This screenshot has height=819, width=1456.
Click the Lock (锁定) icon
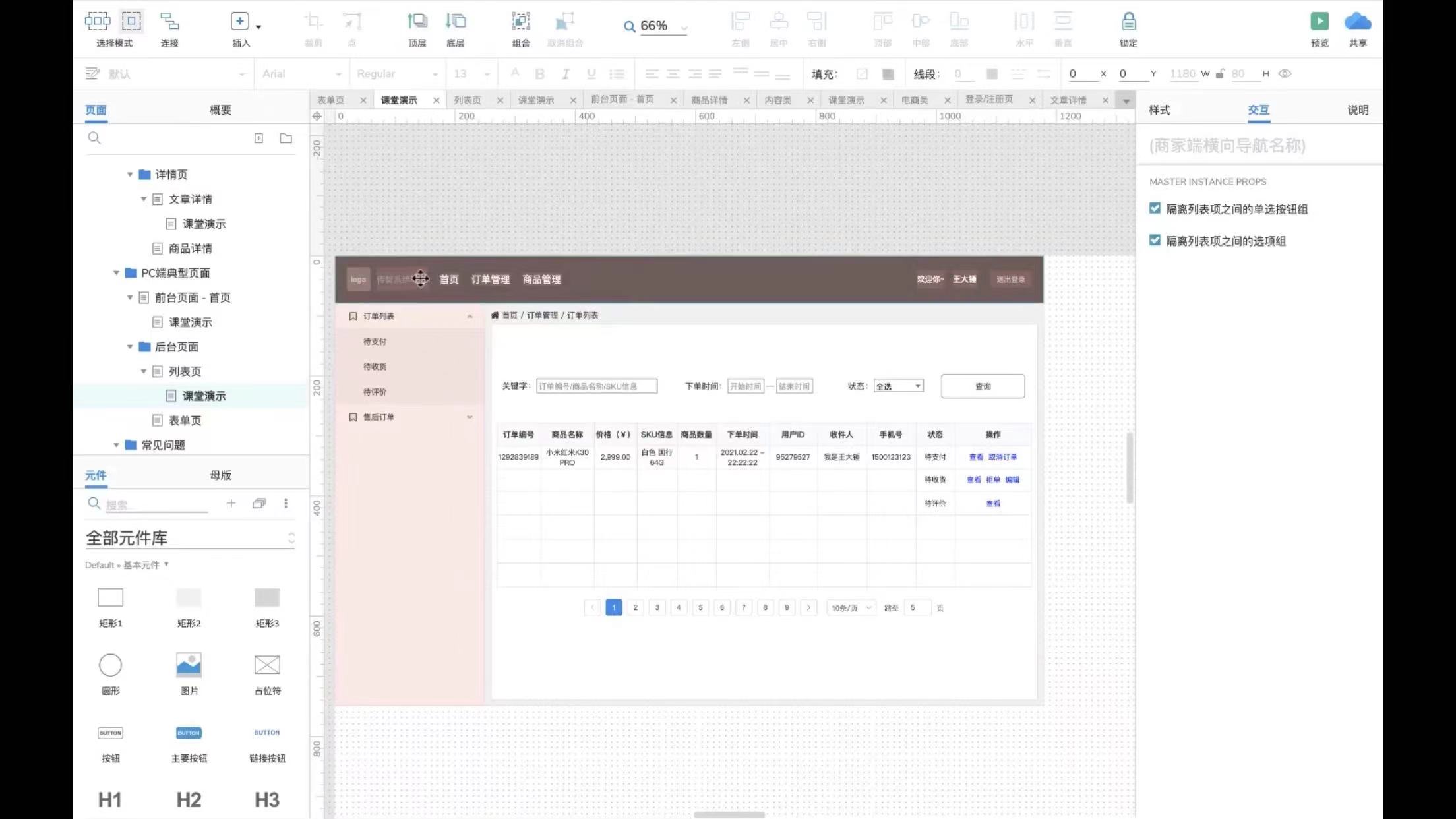click(x=1128, y=22)
